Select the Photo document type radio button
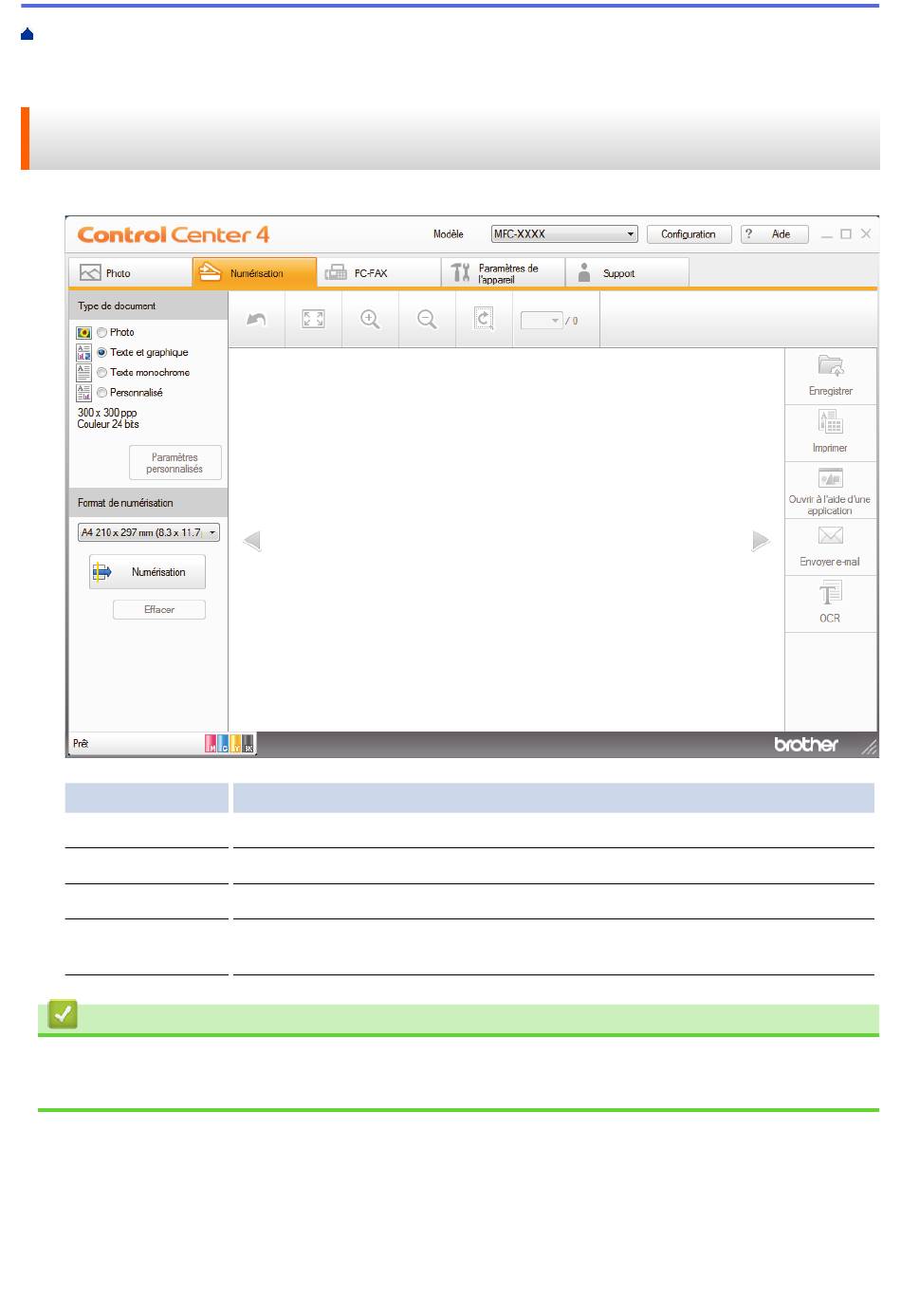 [101, 333]
